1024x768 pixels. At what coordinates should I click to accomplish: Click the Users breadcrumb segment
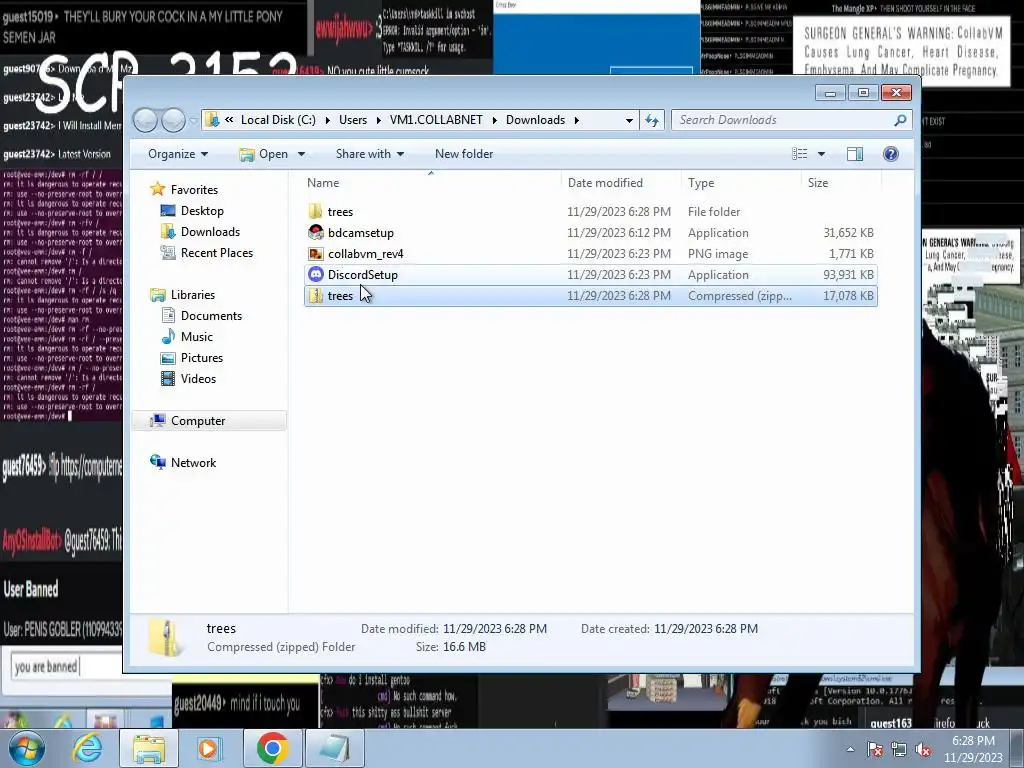tap(353, 120)
